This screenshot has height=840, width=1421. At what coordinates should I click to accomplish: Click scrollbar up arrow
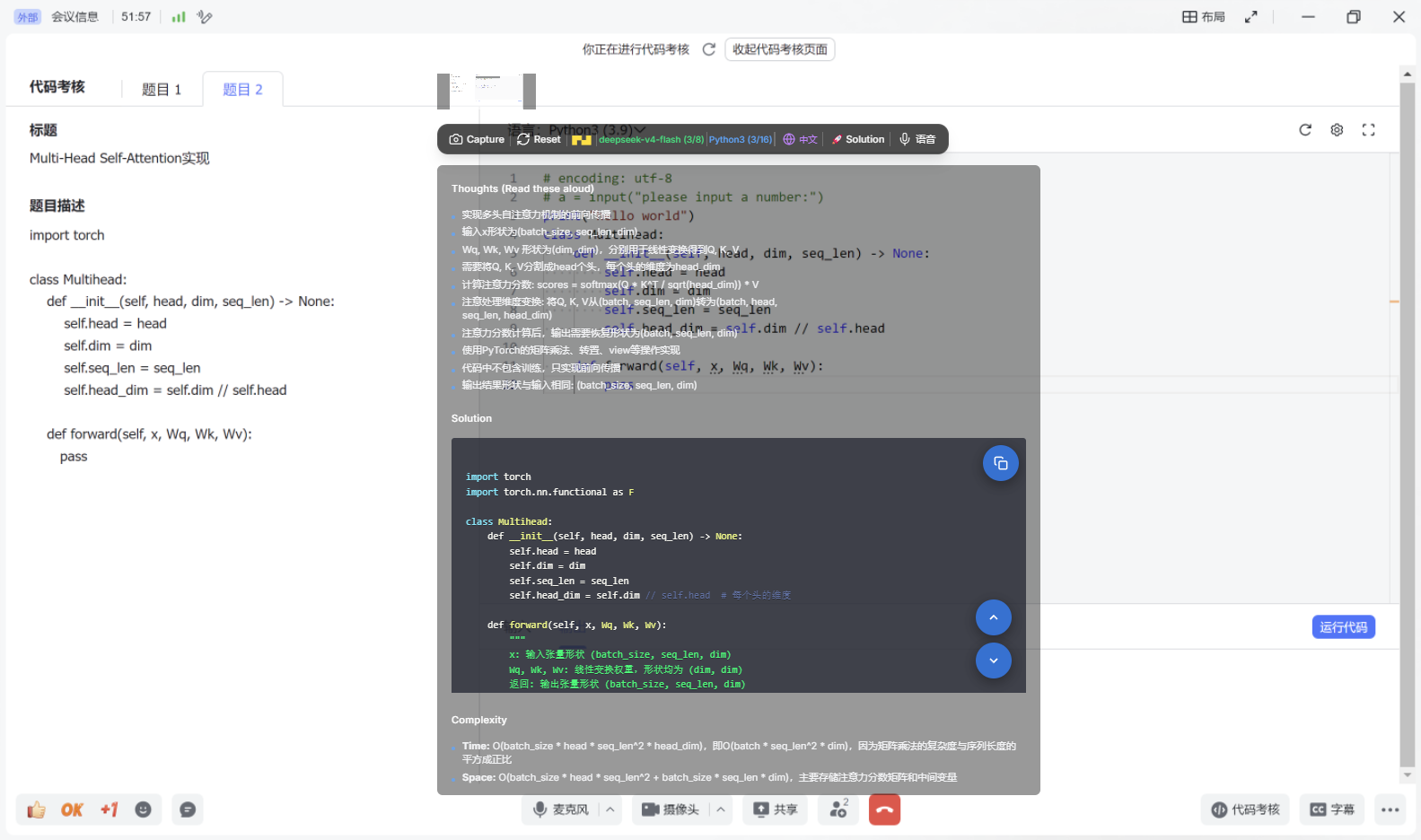[x=1408, y=74]
